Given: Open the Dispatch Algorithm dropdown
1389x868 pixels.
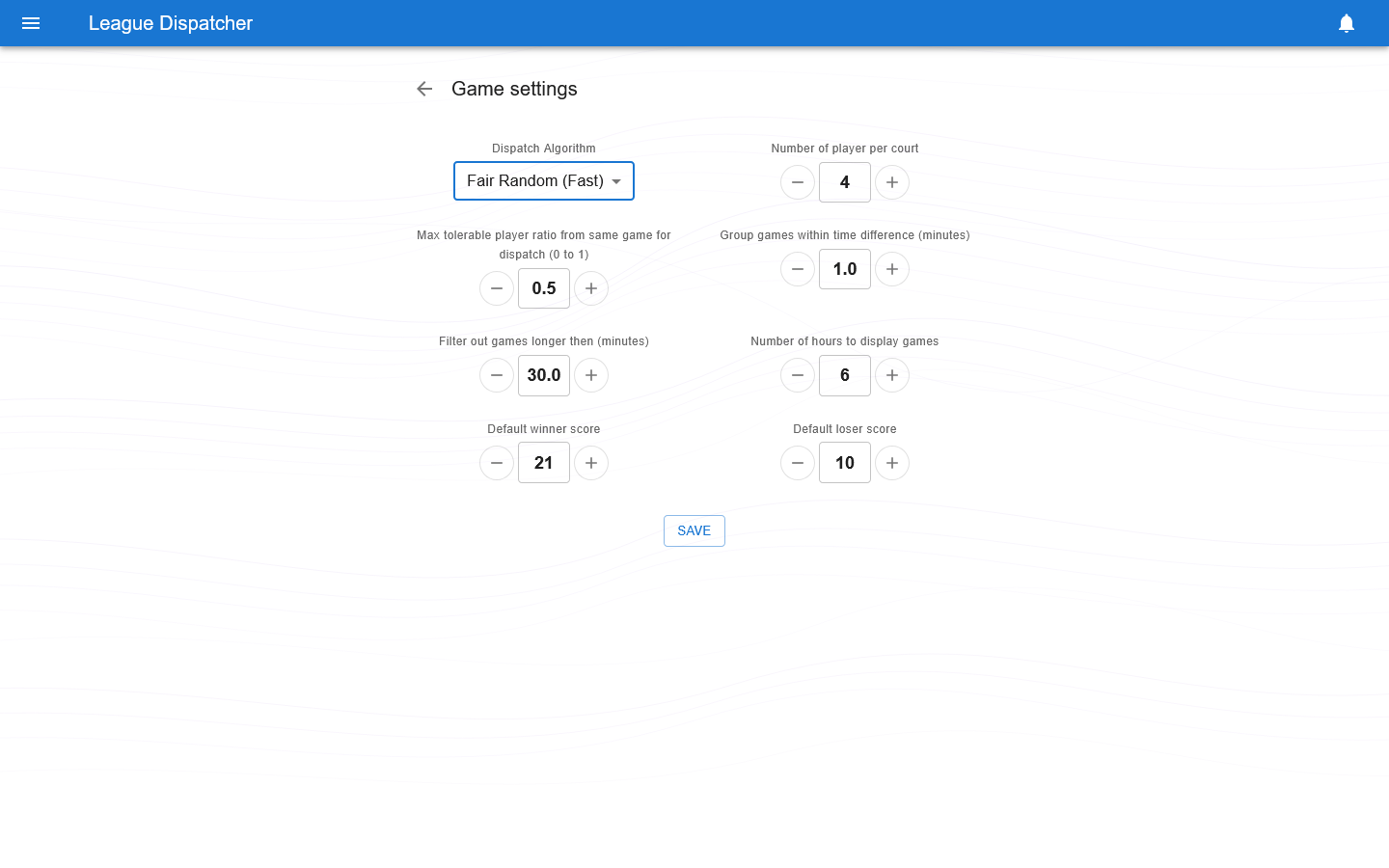Looking at the screenshot, I should pyautogui.click(x=544, y=181).
